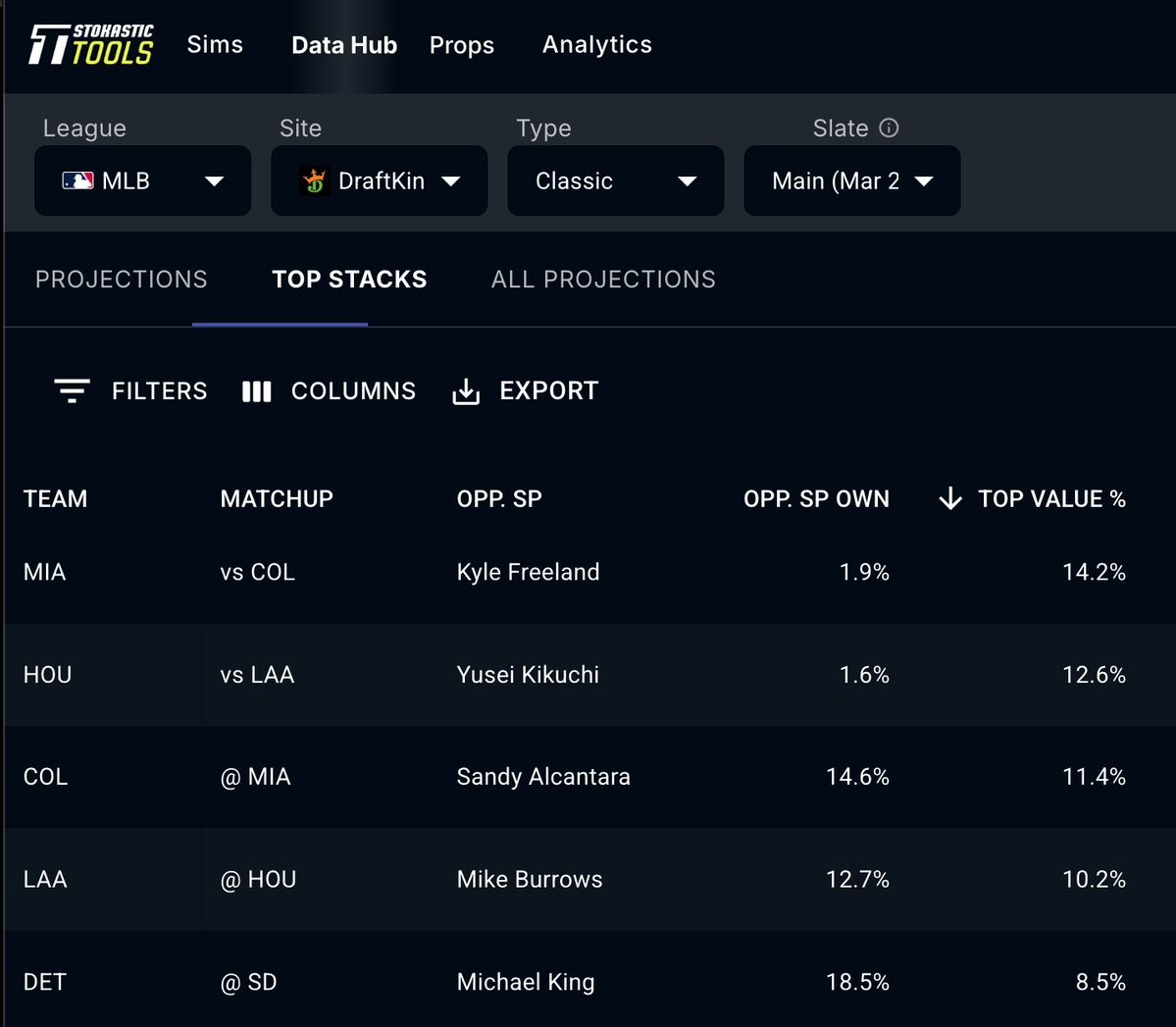1176x1027 pixels.
Task: Select the DET team cell
Action: click(45, 982)
